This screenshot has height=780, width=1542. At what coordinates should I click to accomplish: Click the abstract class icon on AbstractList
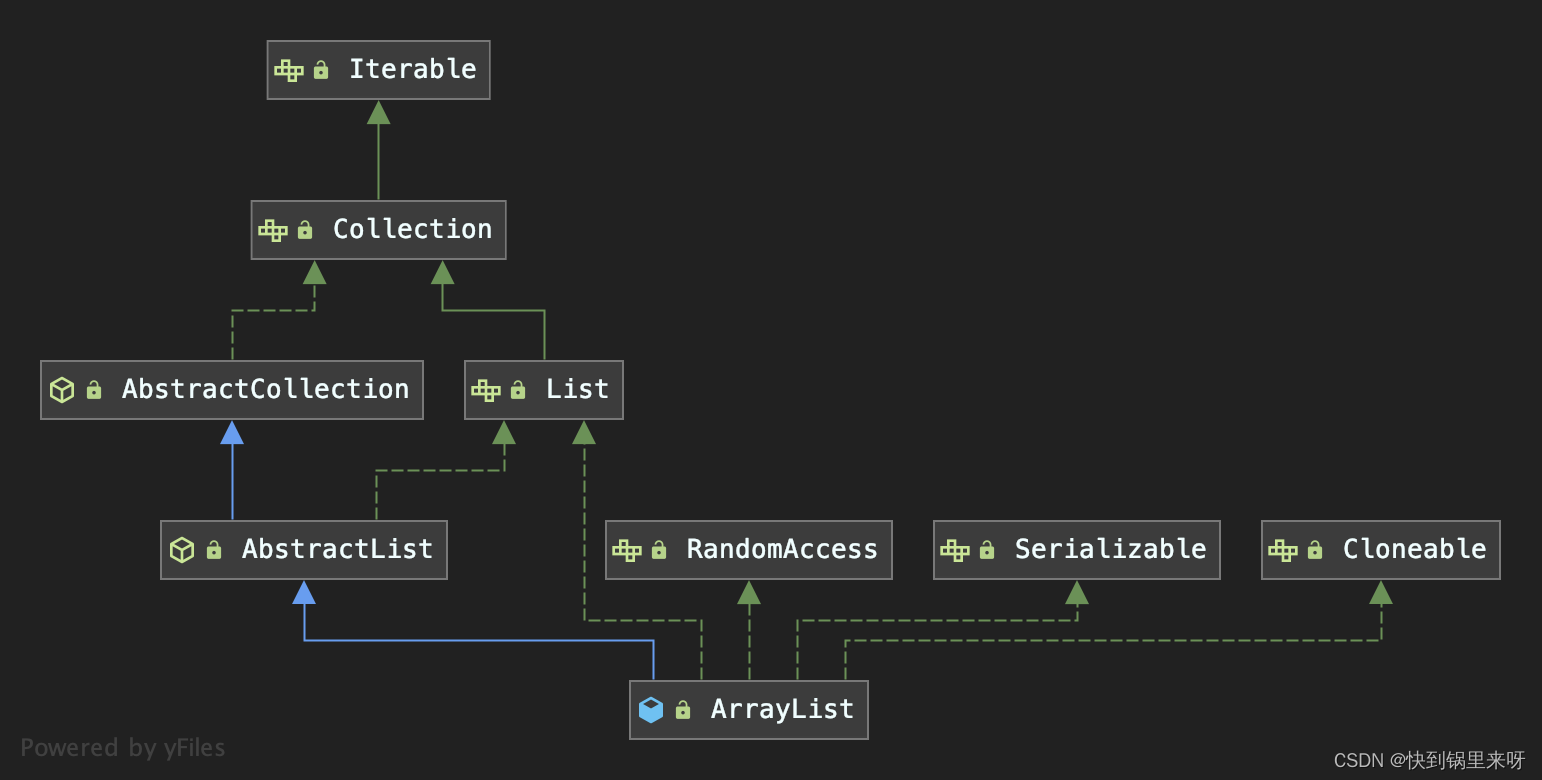(x=182, y=550)
